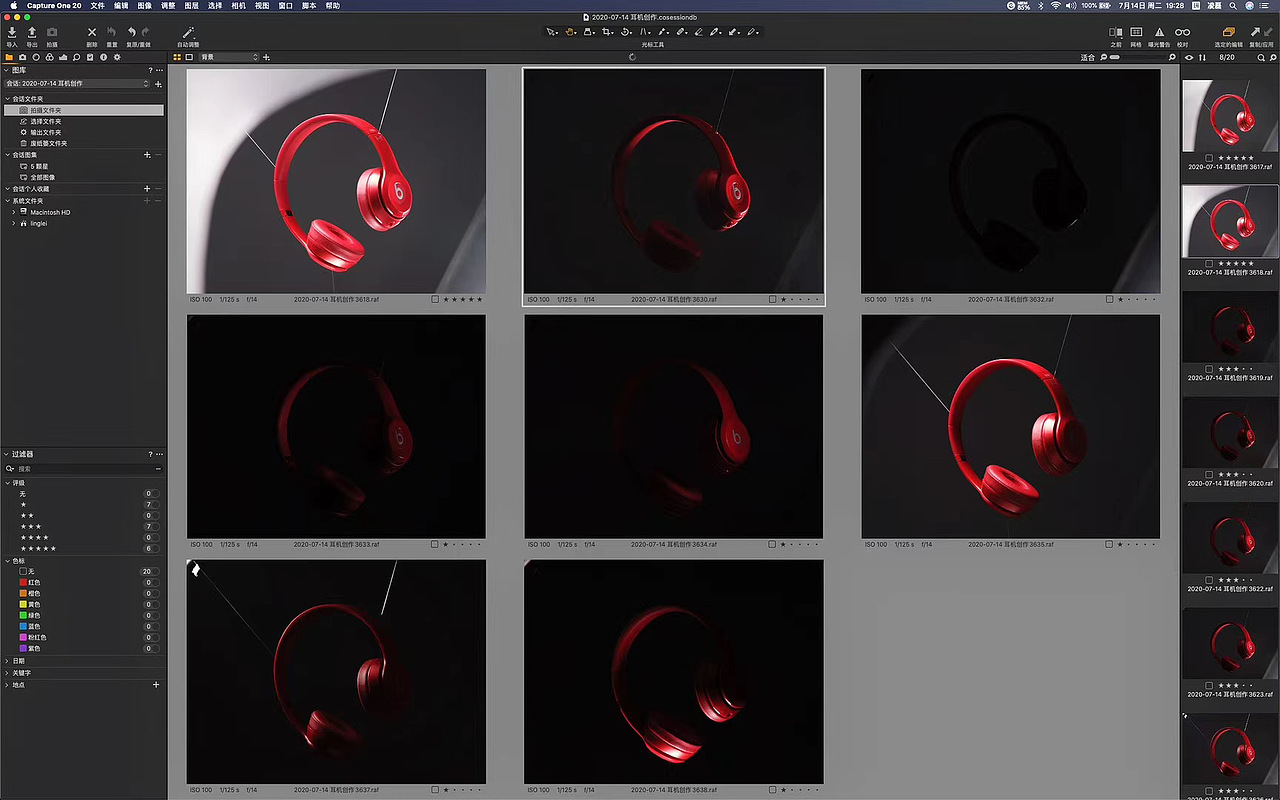Open the 会话 session dropdown
This screenshot has width=1280, height=800.
pyautogui.click(x=78, y=84)
